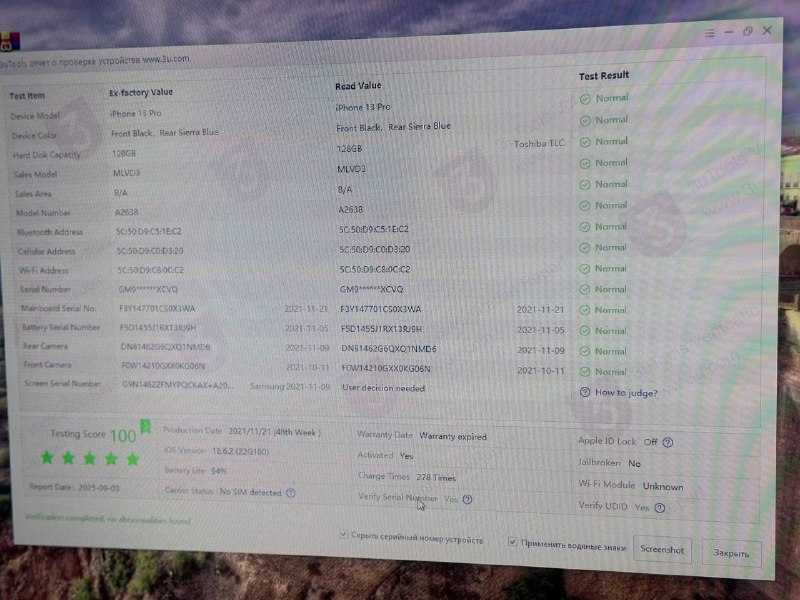Click the Normal check icon for Serial Number
Image resolution: width=800 pixels, height=600 pixels.
pos(585,290)
